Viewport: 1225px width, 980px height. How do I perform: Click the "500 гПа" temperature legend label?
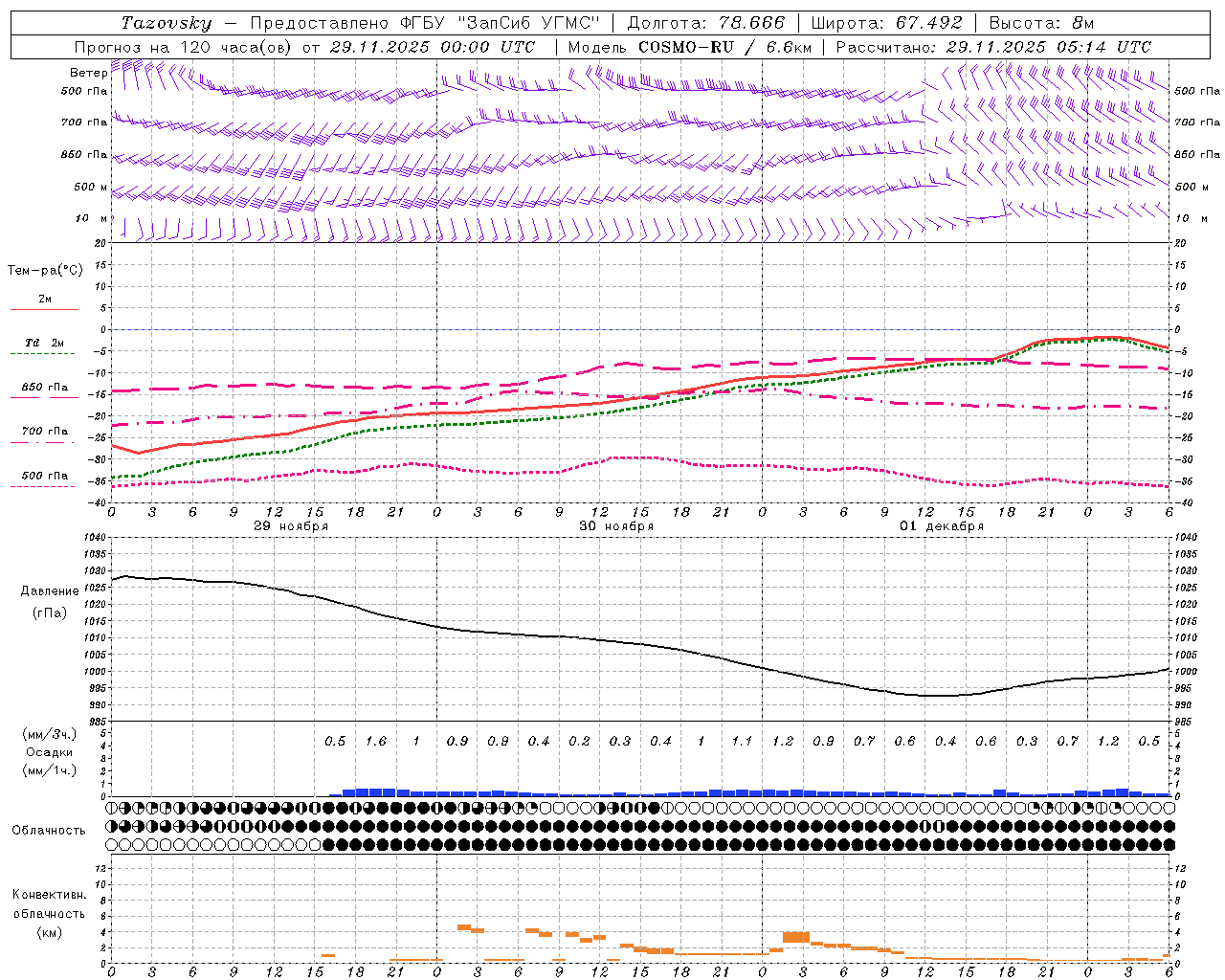(45, 476)
